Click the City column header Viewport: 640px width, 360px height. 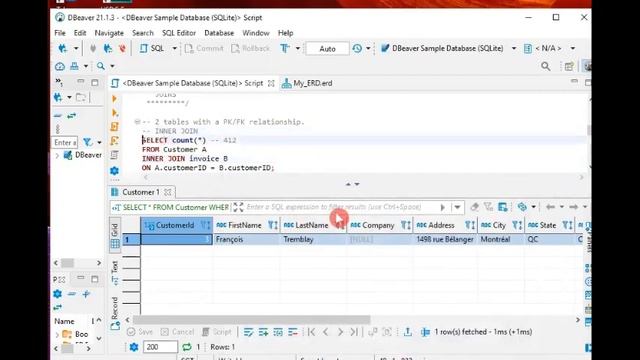[501, 225]
